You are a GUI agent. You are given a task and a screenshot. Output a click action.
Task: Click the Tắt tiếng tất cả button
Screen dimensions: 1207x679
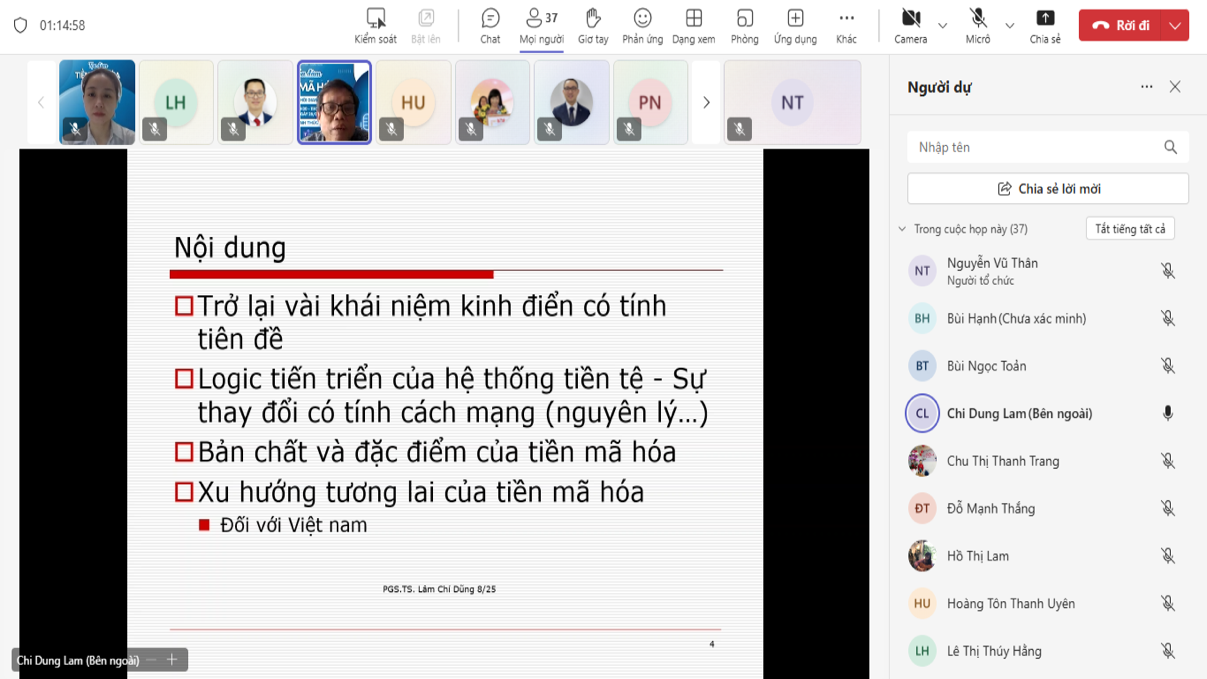click(x=1130, y=229)
